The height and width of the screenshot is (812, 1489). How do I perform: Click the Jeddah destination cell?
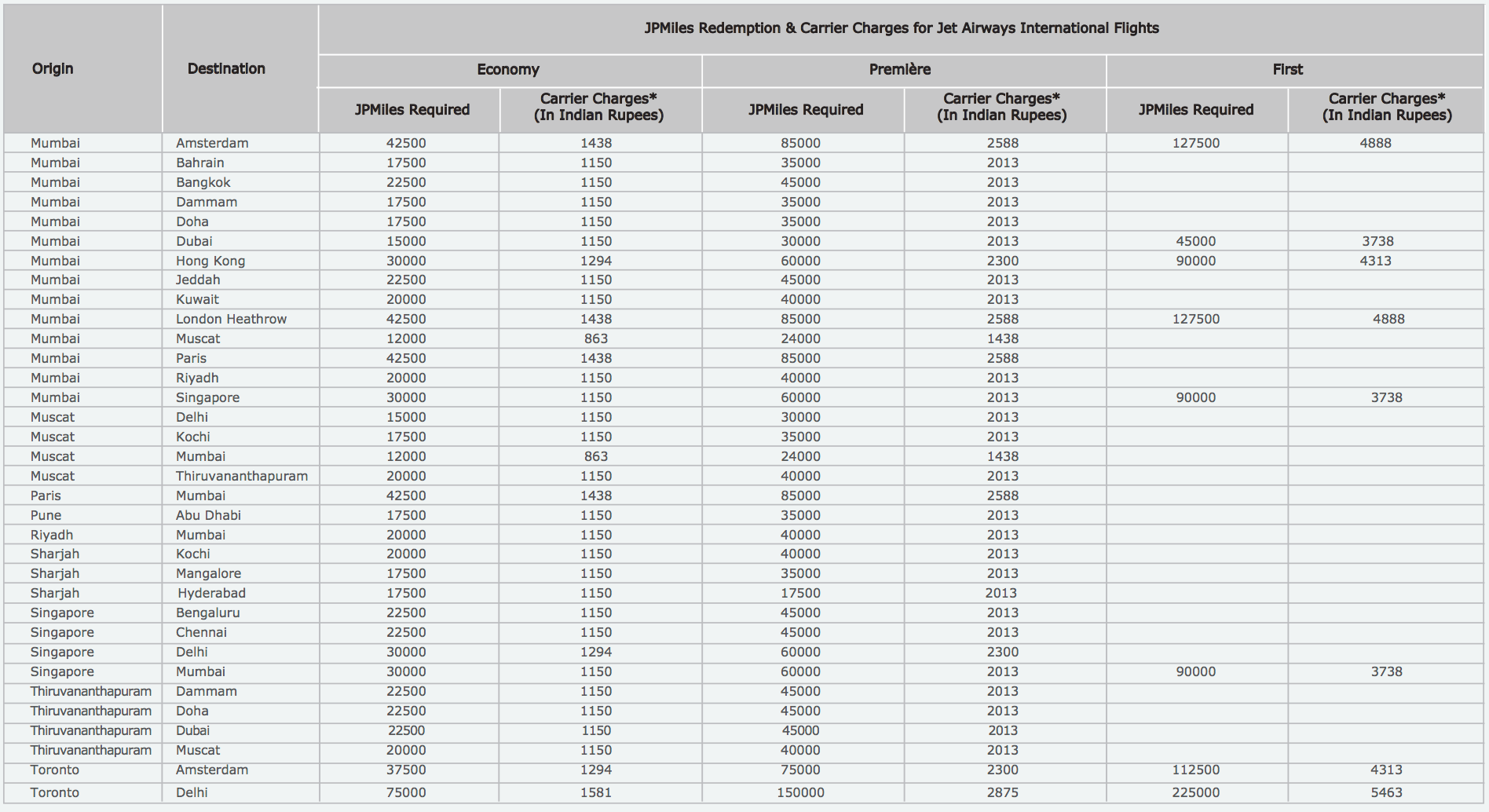point(198,280)
